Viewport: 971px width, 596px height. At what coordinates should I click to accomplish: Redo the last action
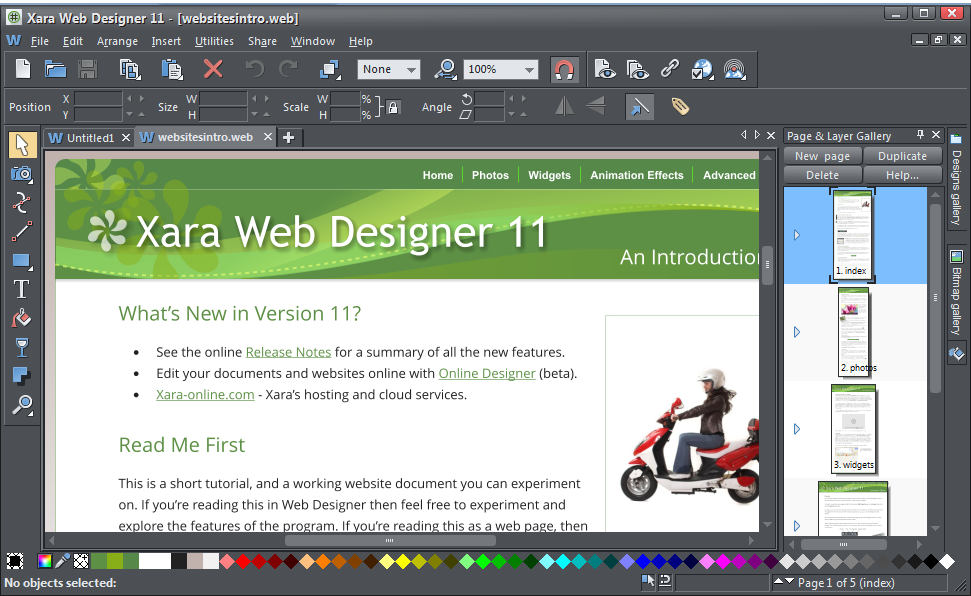click(289, 69)
